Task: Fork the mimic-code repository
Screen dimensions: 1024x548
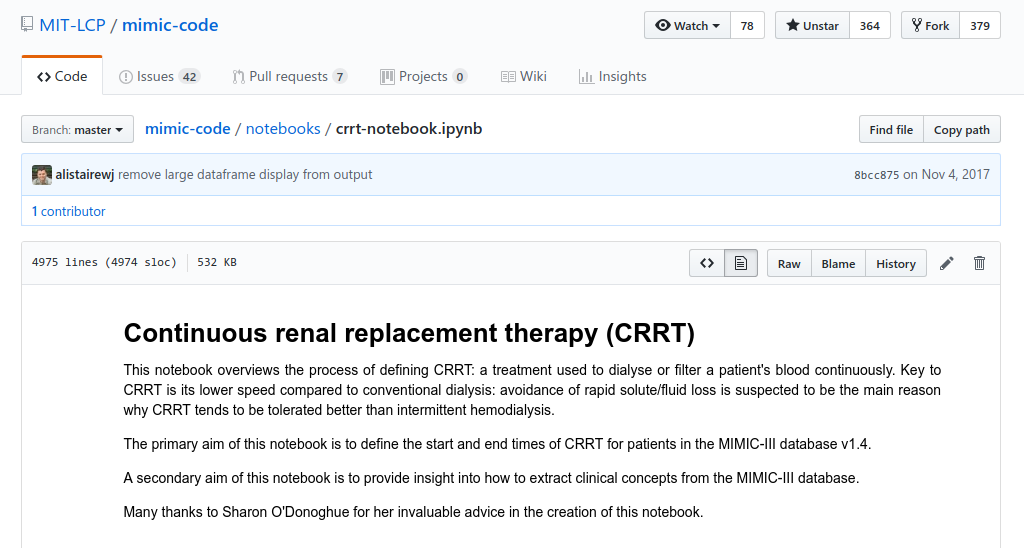Action: [930, 26]
